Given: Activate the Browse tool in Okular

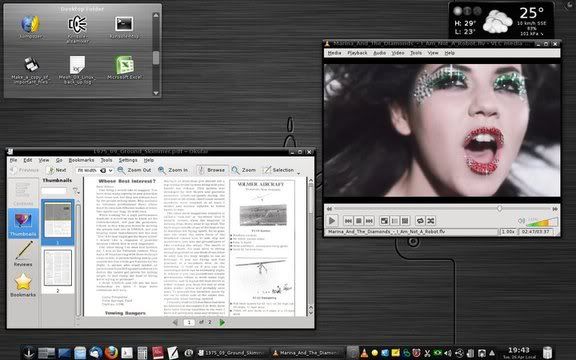Looking at the screenshot, I should point(212,170).
